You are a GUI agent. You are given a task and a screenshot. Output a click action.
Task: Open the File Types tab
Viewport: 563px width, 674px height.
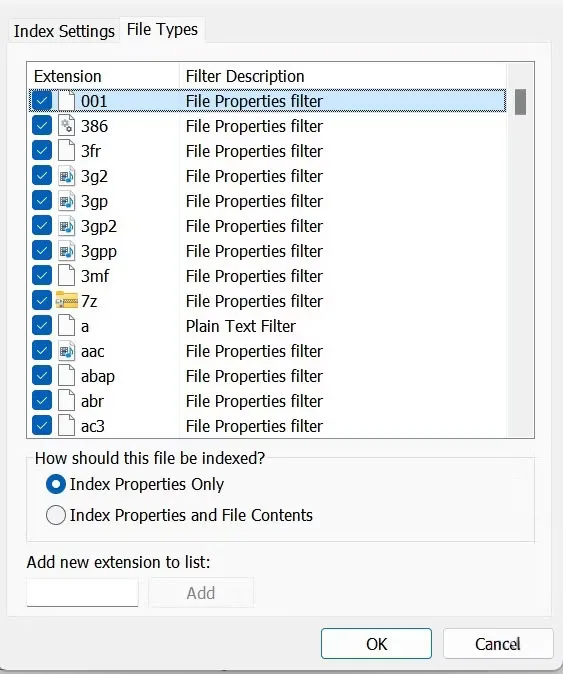coord(162,30)
